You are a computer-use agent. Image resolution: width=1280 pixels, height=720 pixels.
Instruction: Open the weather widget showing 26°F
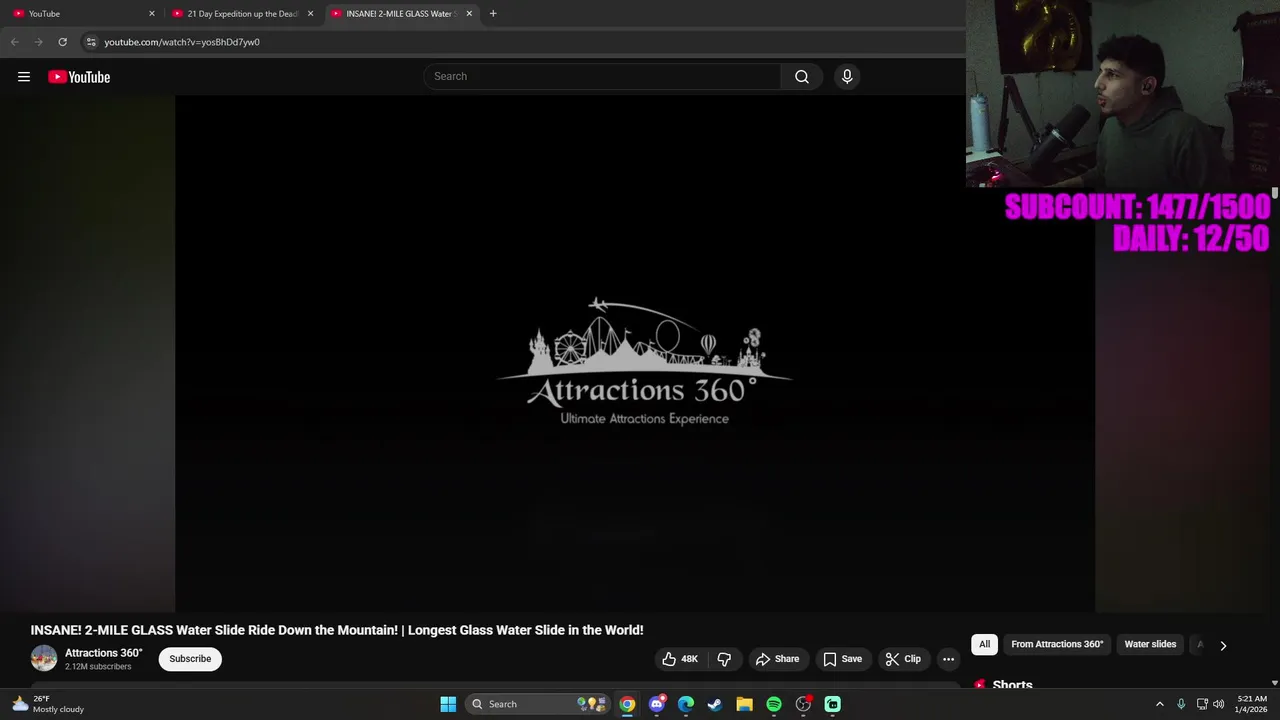click(x=47, y=704)
